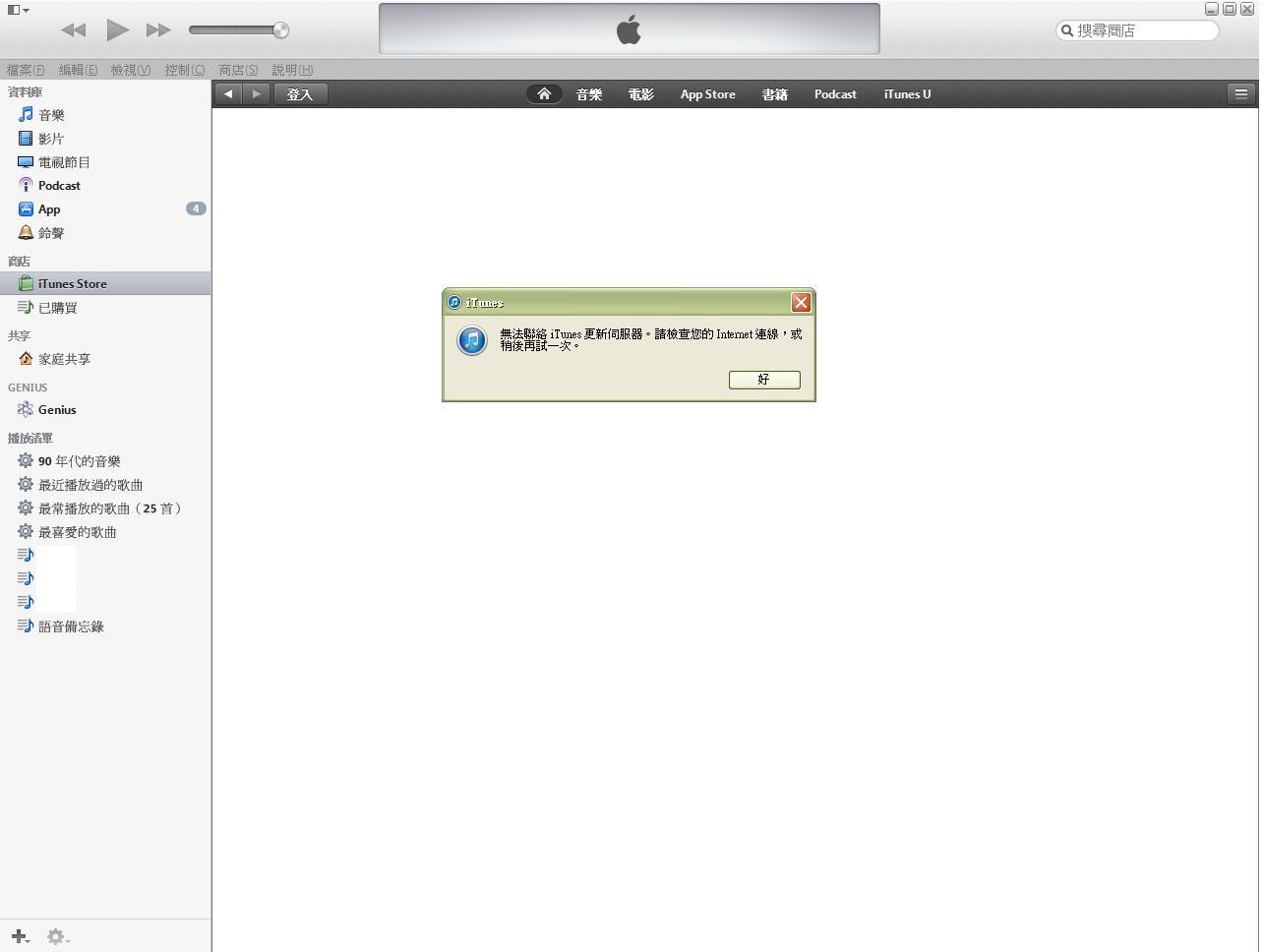
Task: Select 鈴聲 in the library sidebar
Action: 105,233
